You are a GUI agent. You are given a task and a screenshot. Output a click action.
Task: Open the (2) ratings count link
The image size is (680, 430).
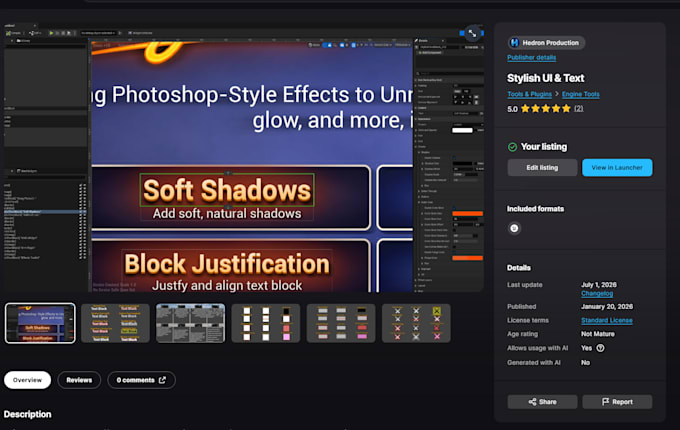(579, 108)
